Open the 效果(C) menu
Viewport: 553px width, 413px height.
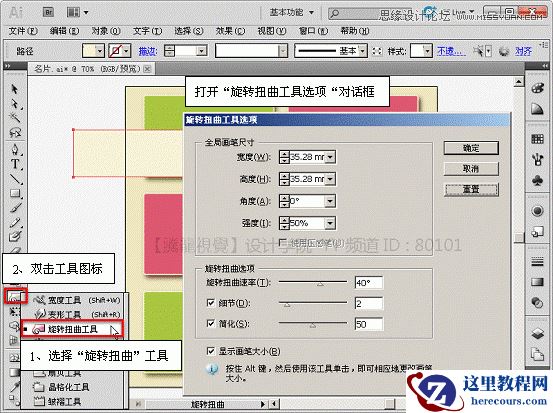[230, 31]
